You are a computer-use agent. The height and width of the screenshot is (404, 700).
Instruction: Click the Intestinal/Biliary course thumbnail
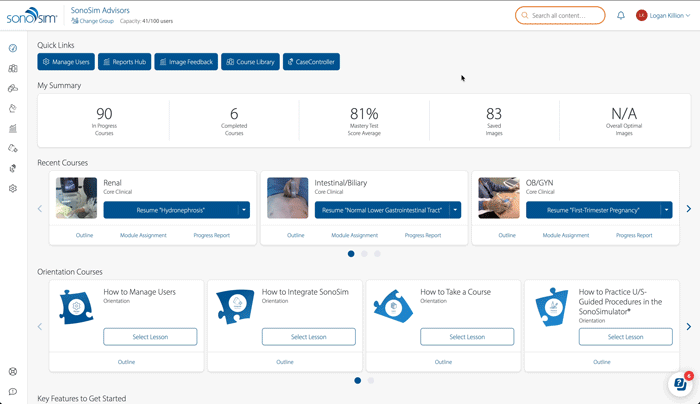[x=288, y=198]
